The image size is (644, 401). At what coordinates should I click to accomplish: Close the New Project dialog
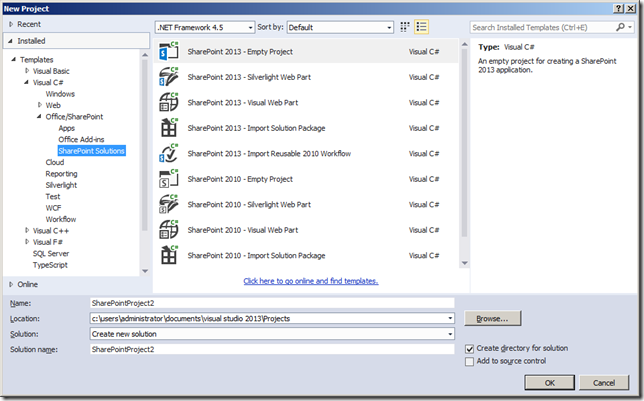pos(631,9)
